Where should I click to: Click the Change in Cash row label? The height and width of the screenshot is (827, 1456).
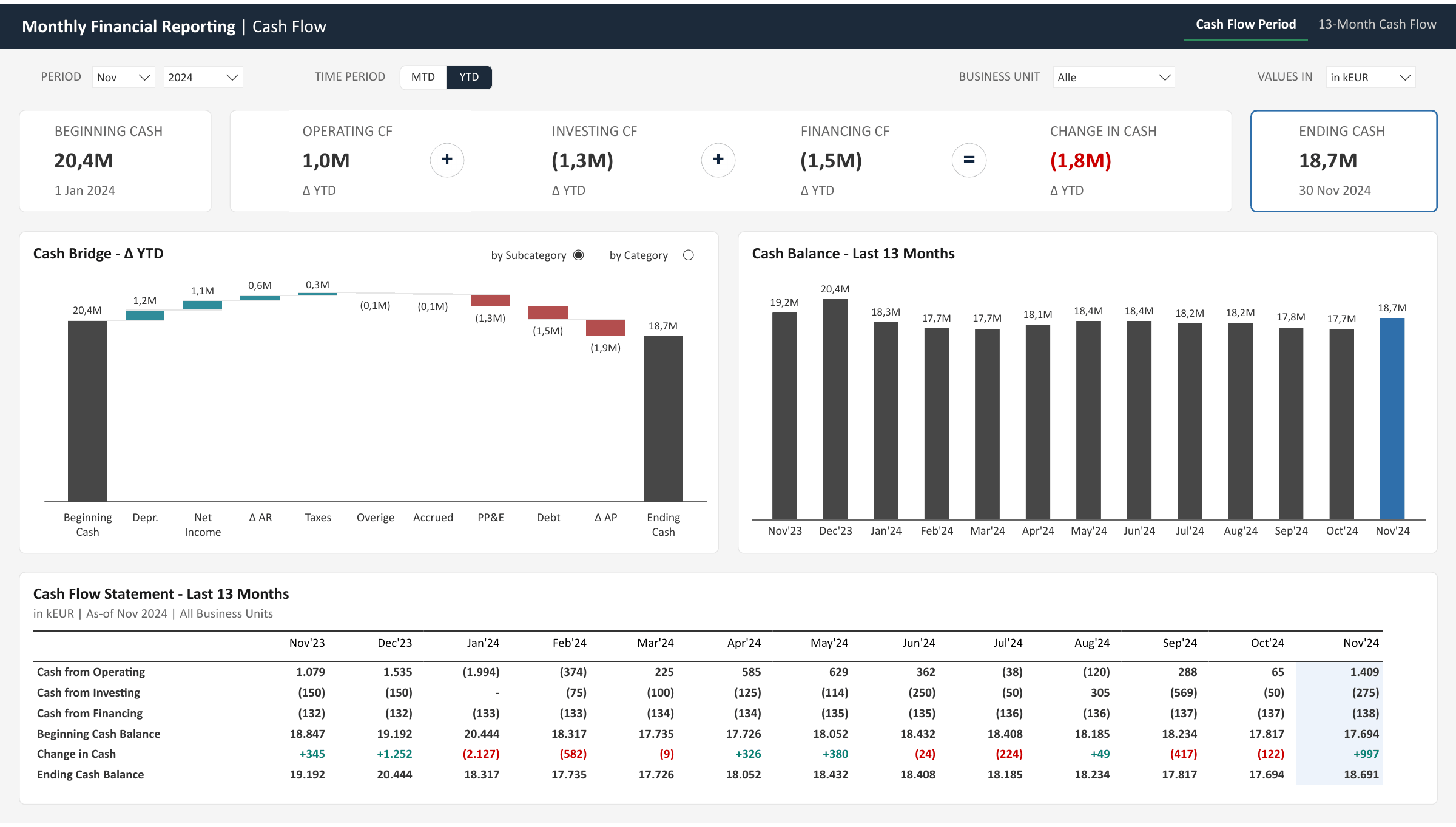coord(76,754)
